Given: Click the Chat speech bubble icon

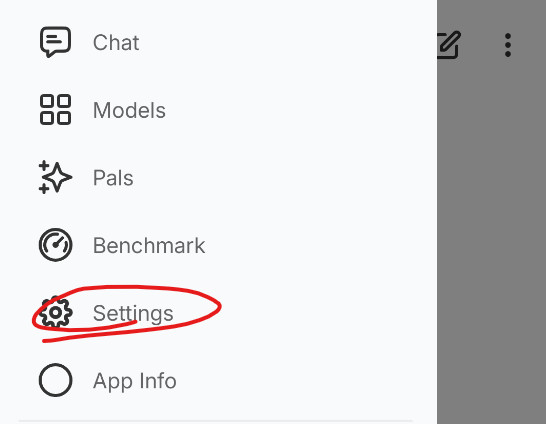Looking at the screenshot, I should [55, 42].
